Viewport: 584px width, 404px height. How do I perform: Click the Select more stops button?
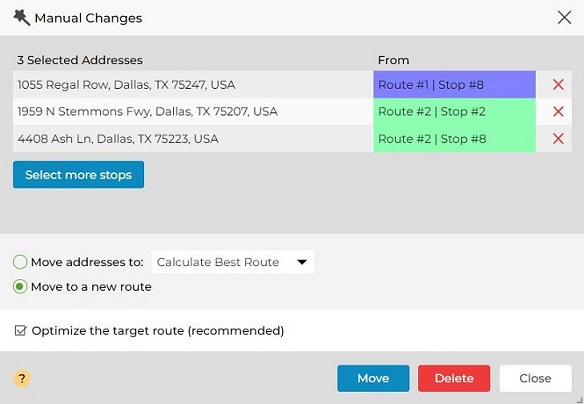click(78, 175)
